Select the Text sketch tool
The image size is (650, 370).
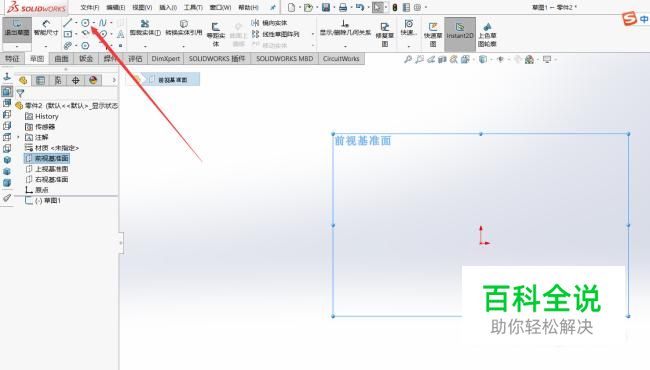click(x=120, y=34)
